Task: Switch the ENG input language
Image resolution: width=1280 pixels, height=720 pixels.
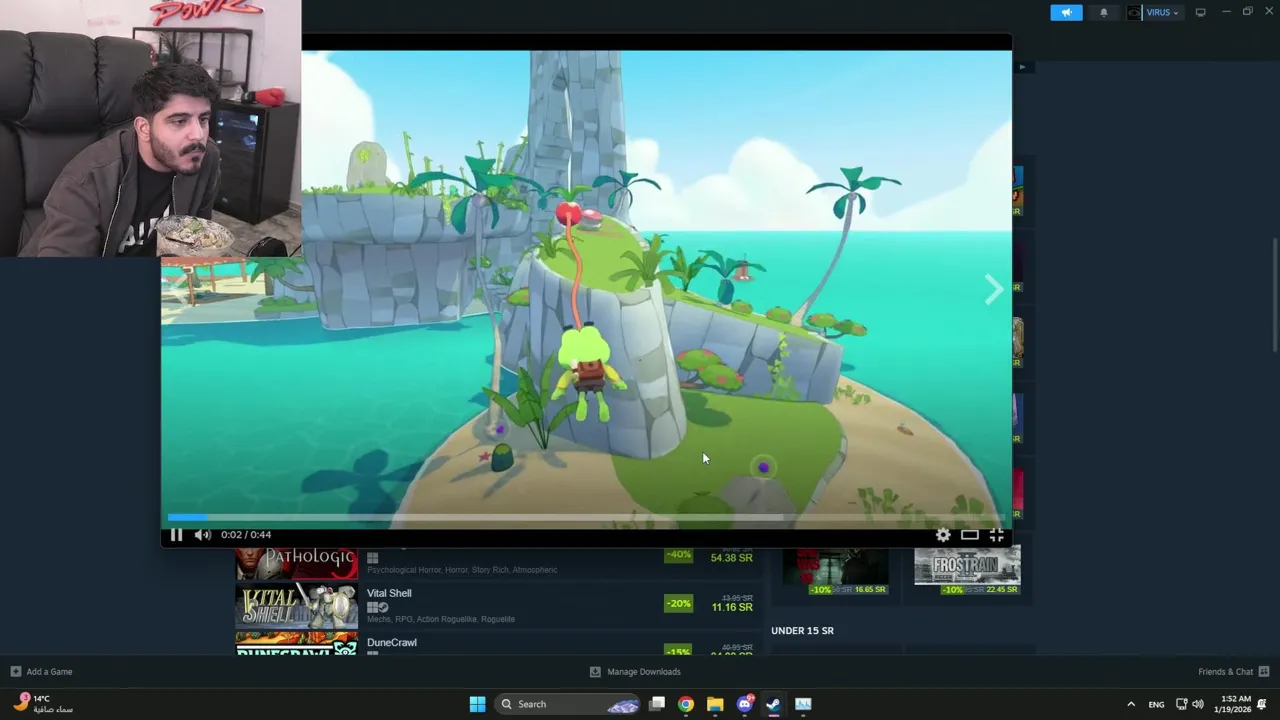Action: (1156, 704)
